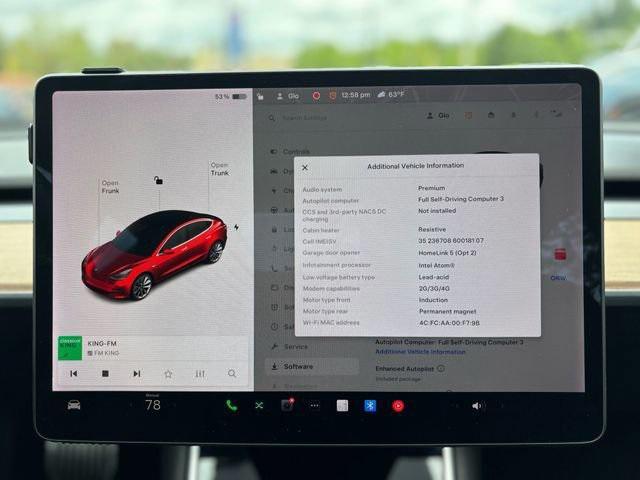The image size is (640, 480).
Task: Open the Bluetooth app in bottom bar
Action: (370, 406)
